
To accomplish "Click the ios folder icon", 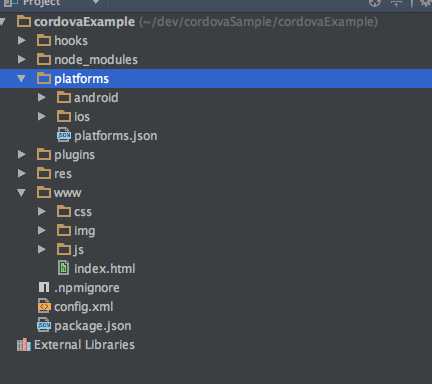I will (64, 116).
